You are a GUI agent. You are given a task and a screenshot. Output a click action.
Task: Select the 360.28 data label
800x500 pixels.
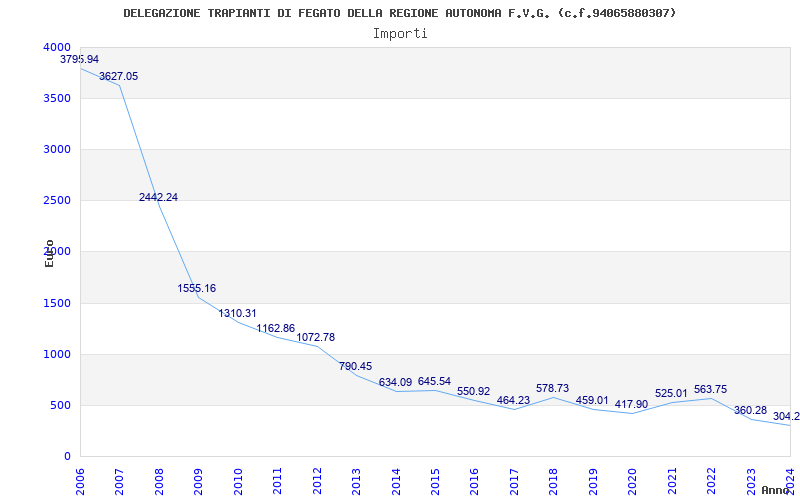tap(750, 410)
